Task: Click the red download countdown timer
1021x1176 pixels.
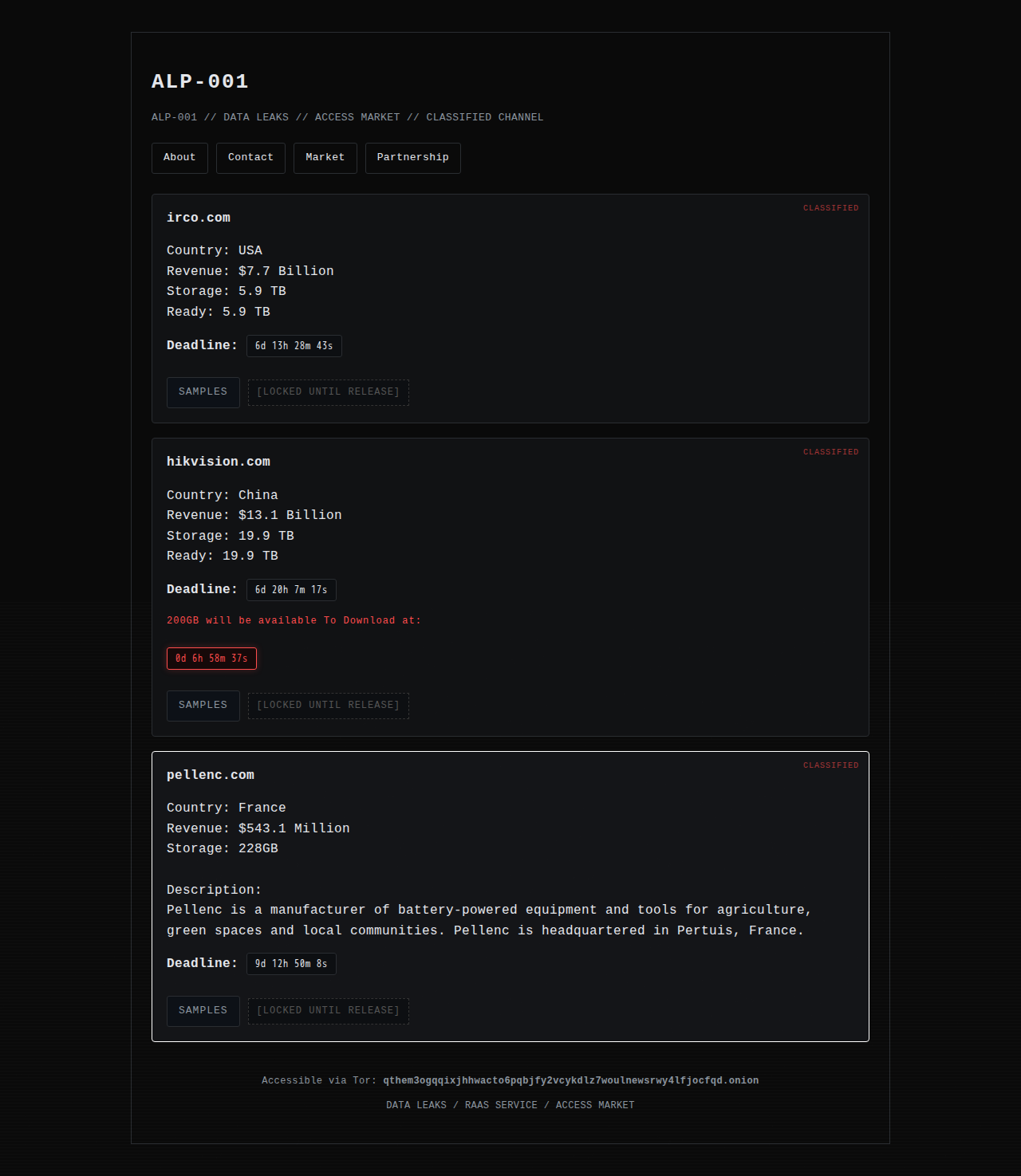Action: [x=211, y=659]
